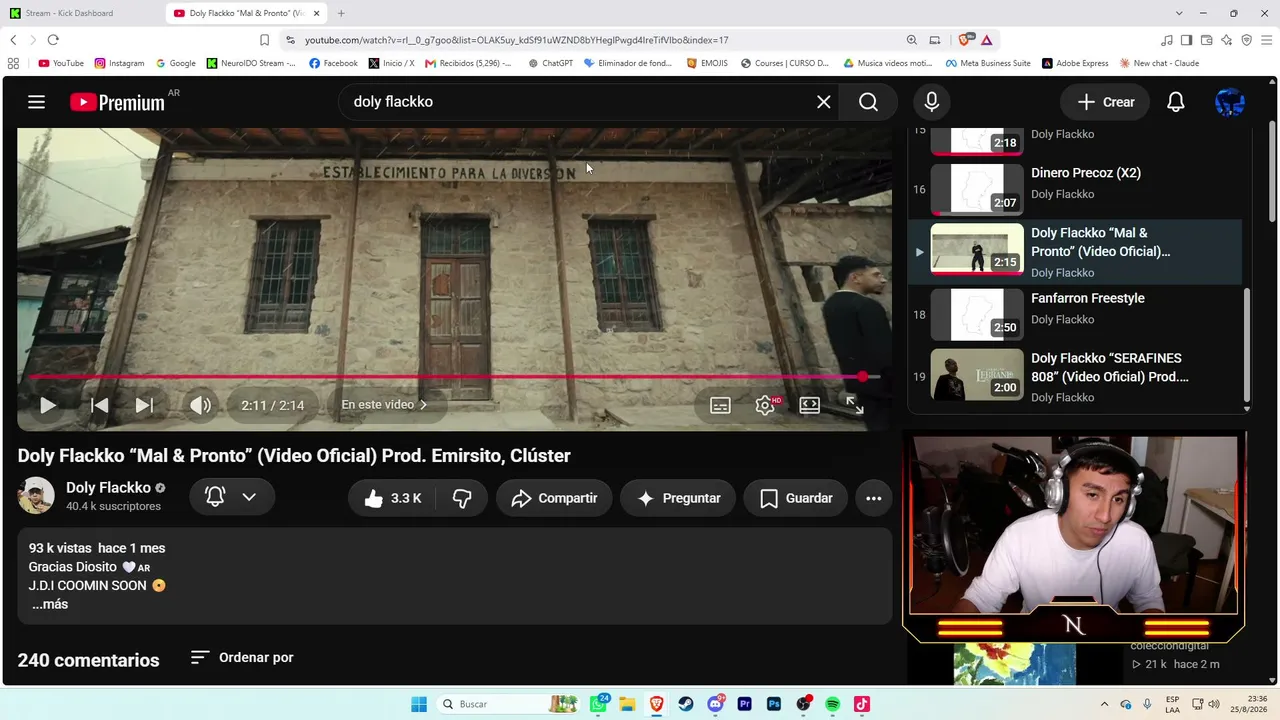1280x720 pixels.
Task: Open the YouTube guide hamburger menu
Action: [x=37, y=102]
